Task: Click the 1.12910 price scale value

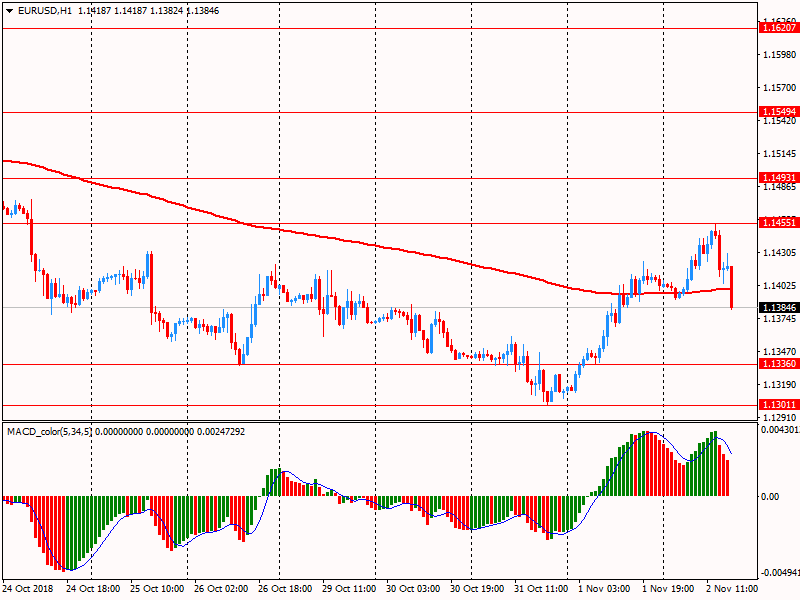Action: point(779,417)
